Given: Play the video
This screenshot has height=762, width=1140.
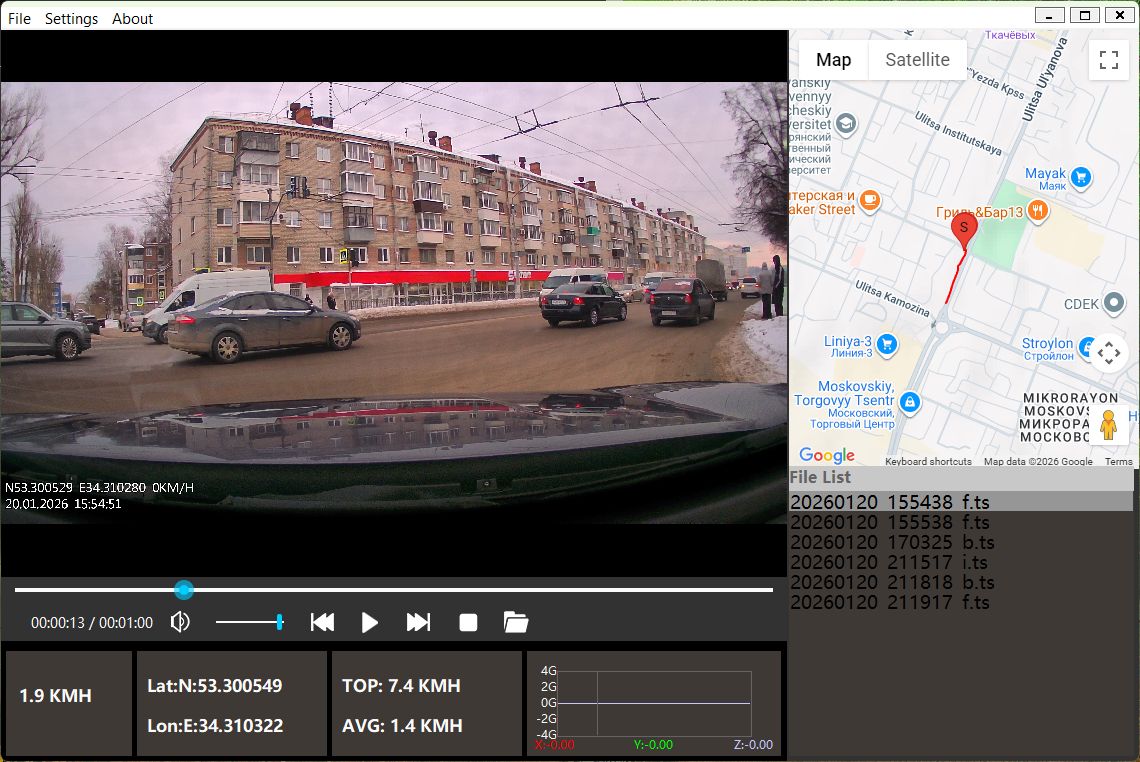Looking at the screenshot, I should tap(369, 622).
